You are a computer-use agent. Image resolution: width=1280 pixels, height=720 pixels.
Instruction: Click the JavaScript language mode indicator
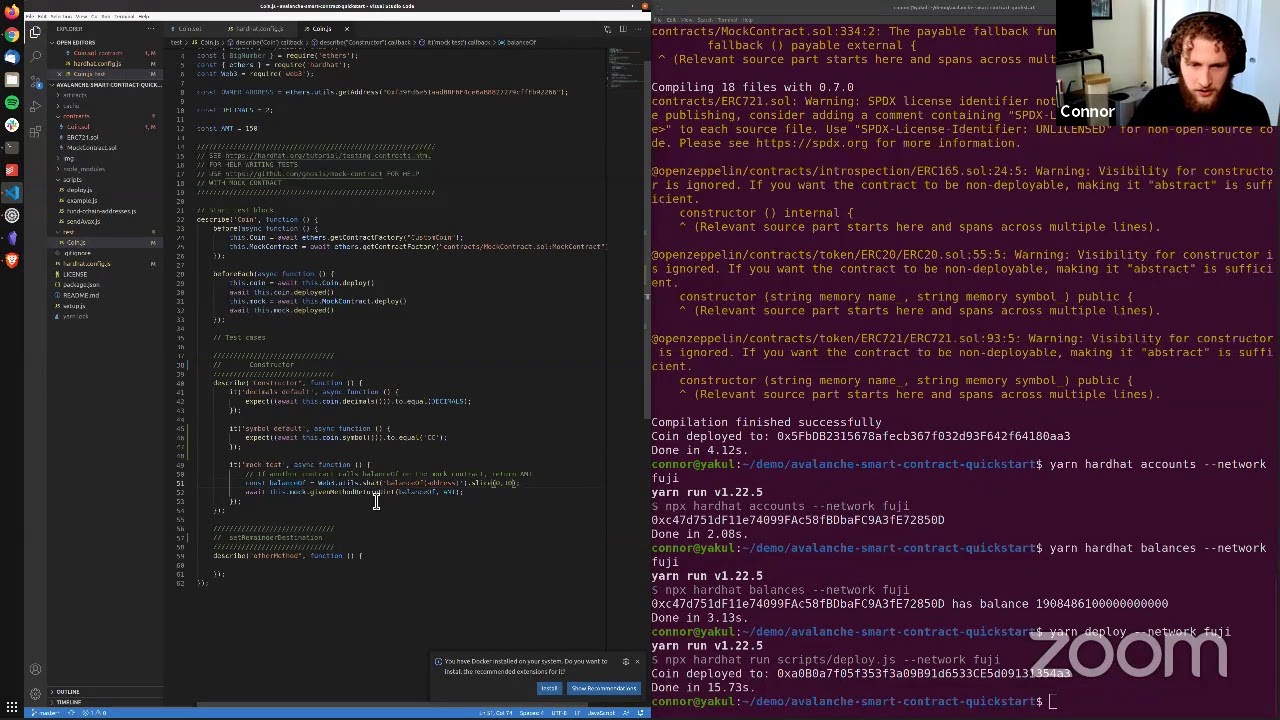click(601, 713)
